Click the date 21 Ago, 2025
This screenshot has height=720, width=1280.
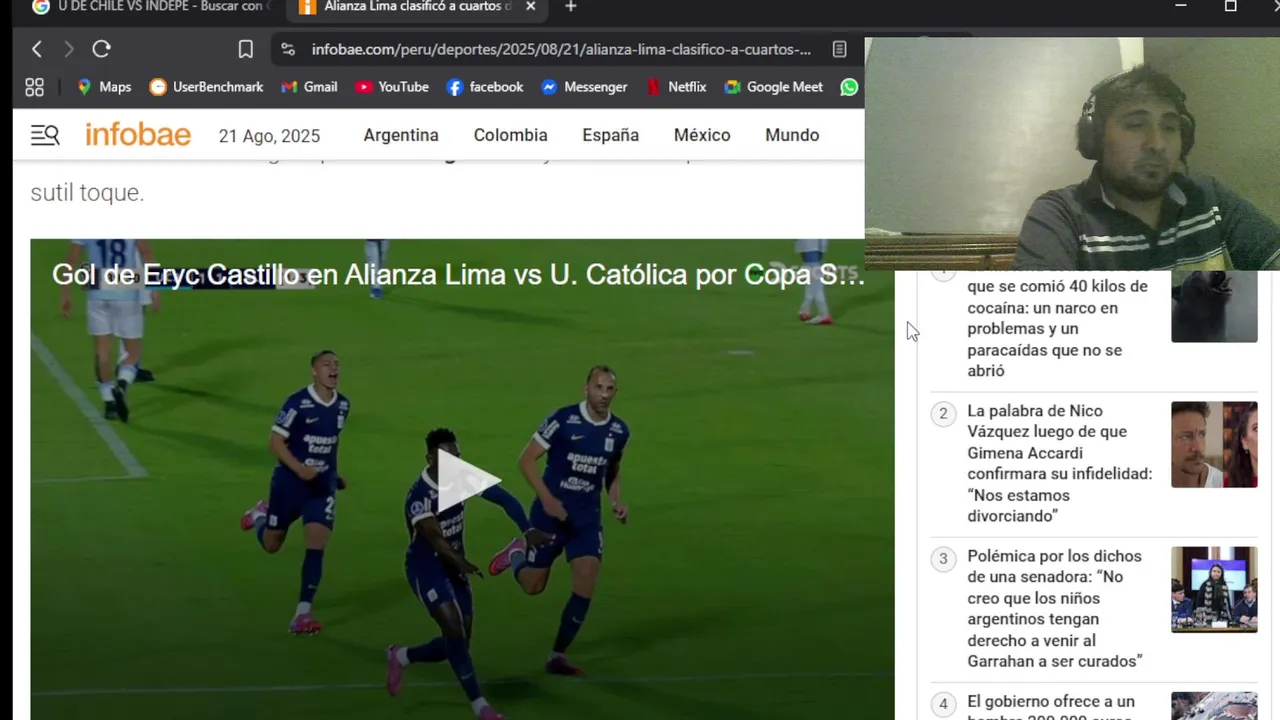tap(269, 136)
